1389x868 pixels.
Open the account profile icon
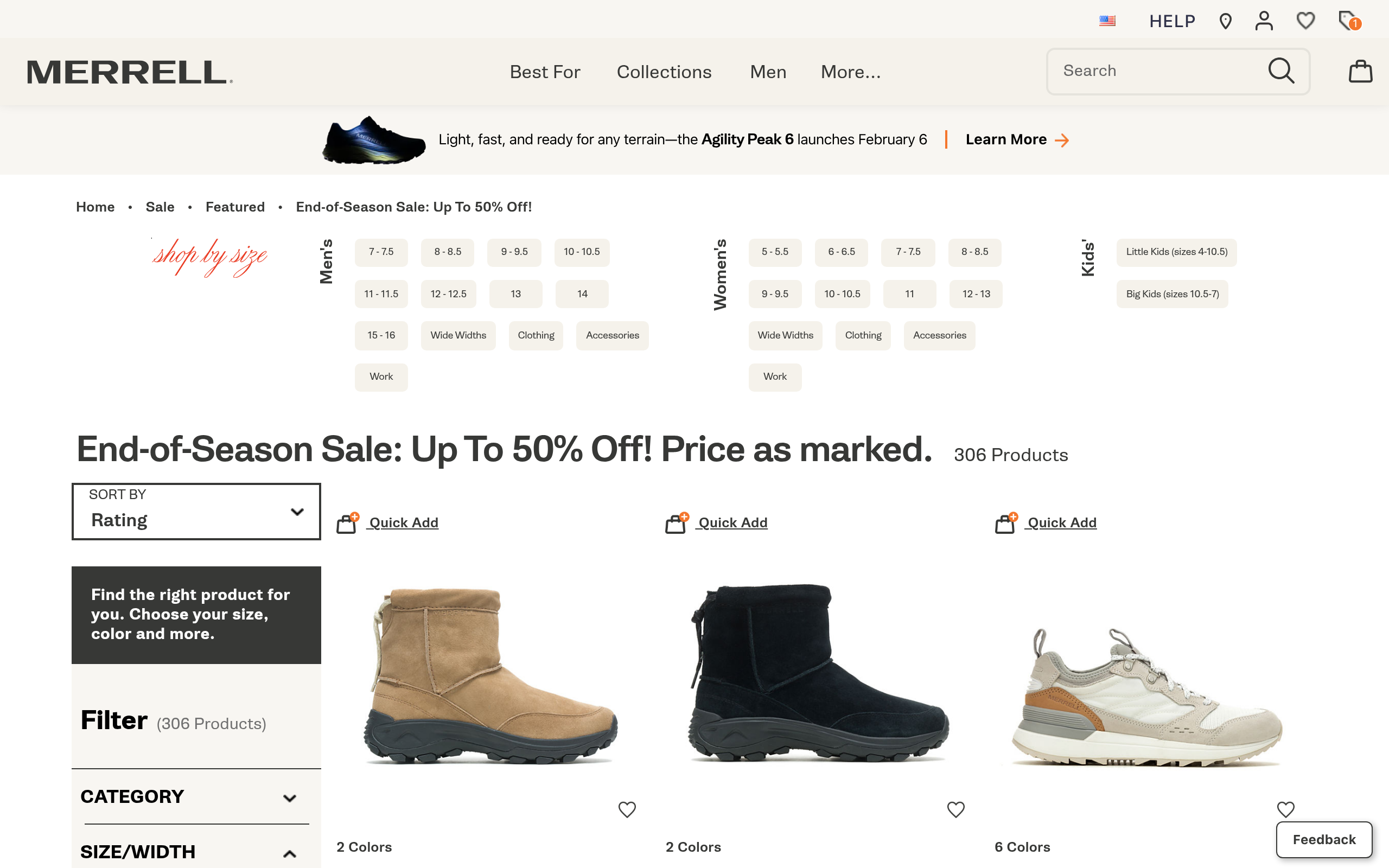[x=1264, y=21]
